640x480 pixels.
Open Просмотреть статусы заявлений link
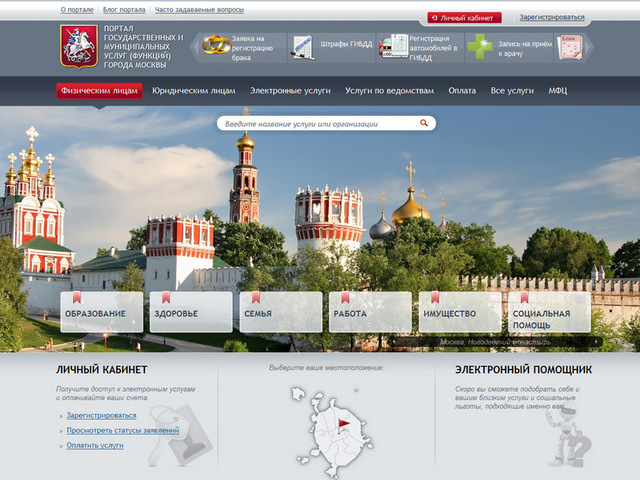click(x=123, y=430)
